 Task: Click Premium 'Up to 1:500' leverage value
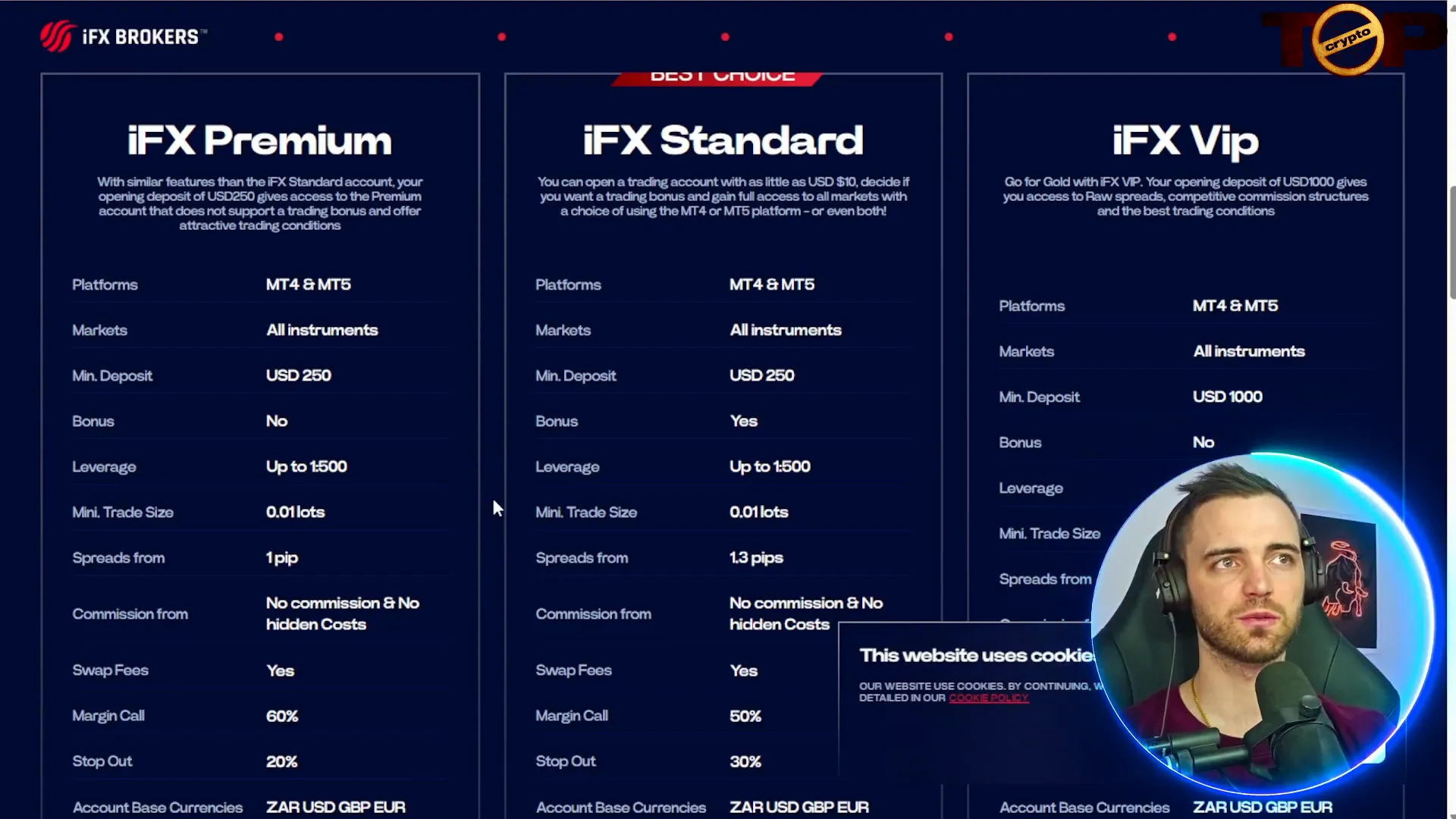(x=306, y=466)
